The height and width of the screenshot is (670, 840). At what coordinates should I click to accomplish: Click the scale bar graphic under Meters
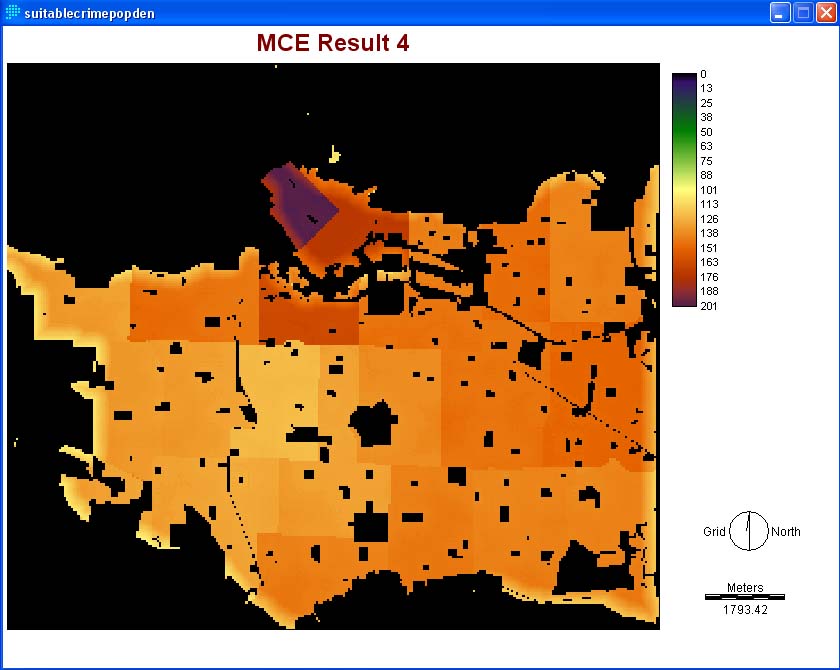(744, 596)
